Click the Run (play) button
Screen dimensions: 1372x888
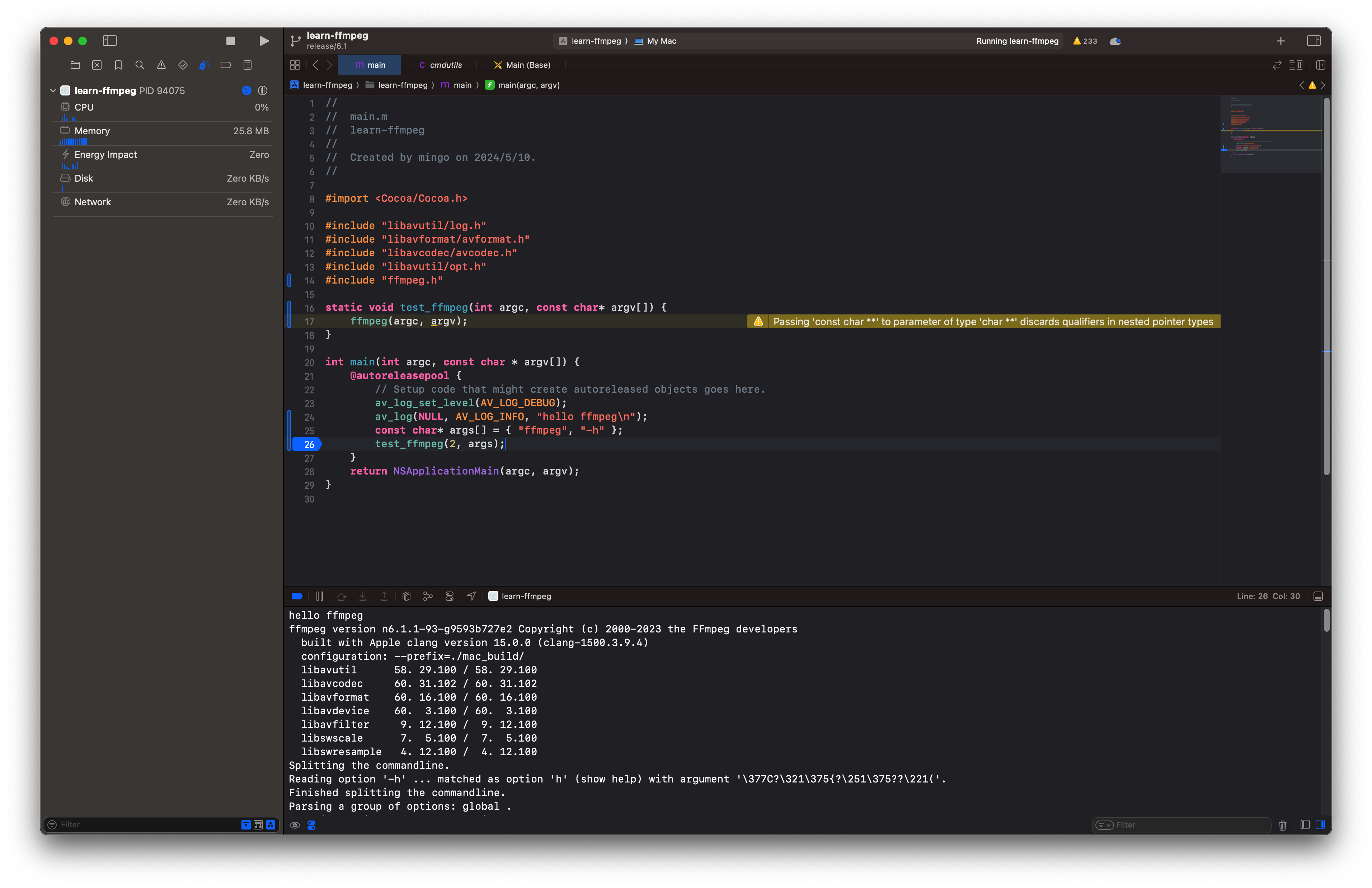click(264, 41)
